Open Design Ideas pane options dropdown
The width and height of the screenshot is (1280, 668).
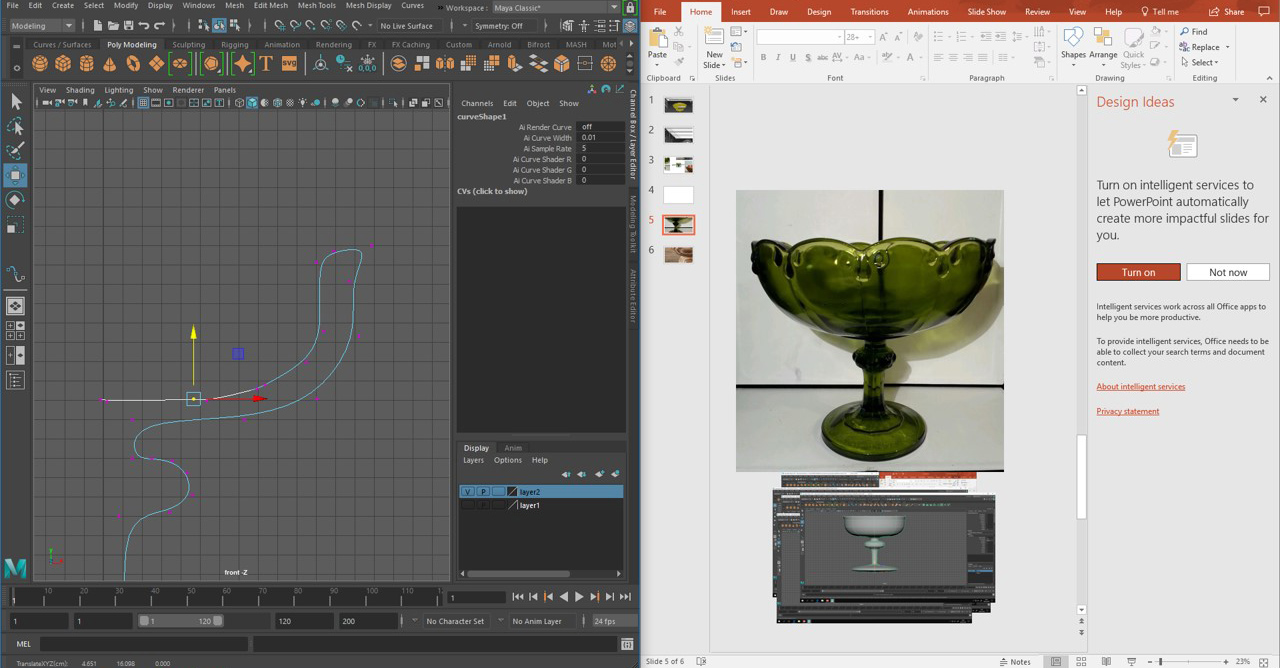(x=1235, y=100)
